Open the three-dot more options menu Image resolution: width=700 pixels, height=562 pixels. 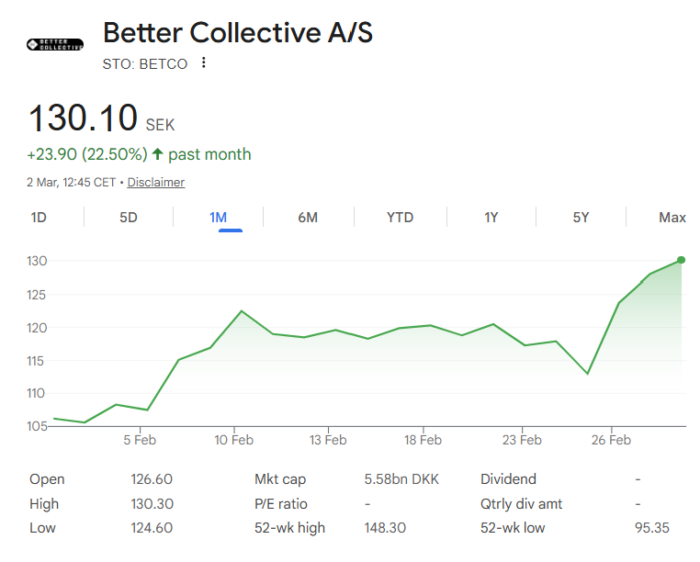coord(204,63)
